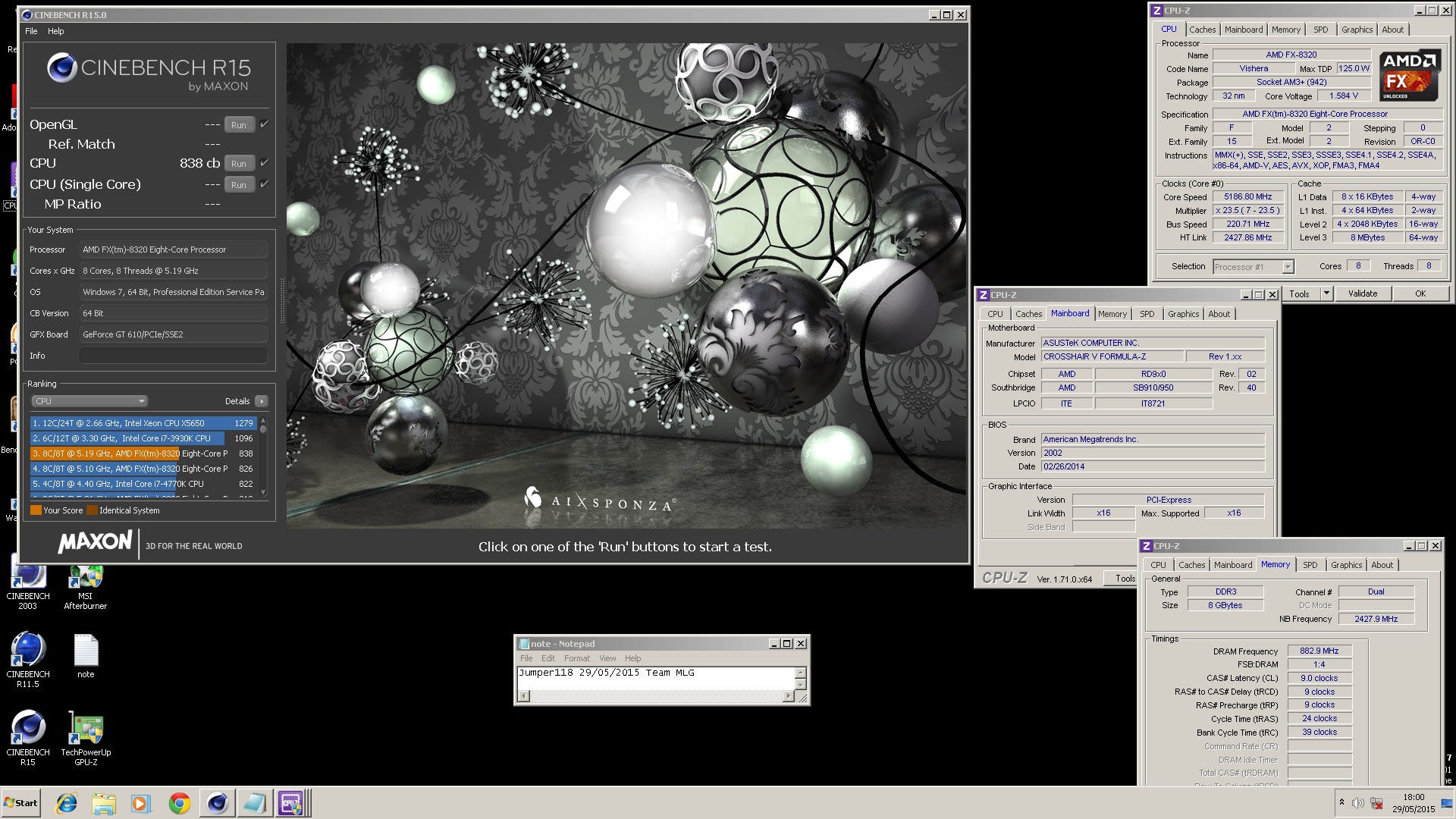Click the Notepad vertical scroll up arrow

800,673
